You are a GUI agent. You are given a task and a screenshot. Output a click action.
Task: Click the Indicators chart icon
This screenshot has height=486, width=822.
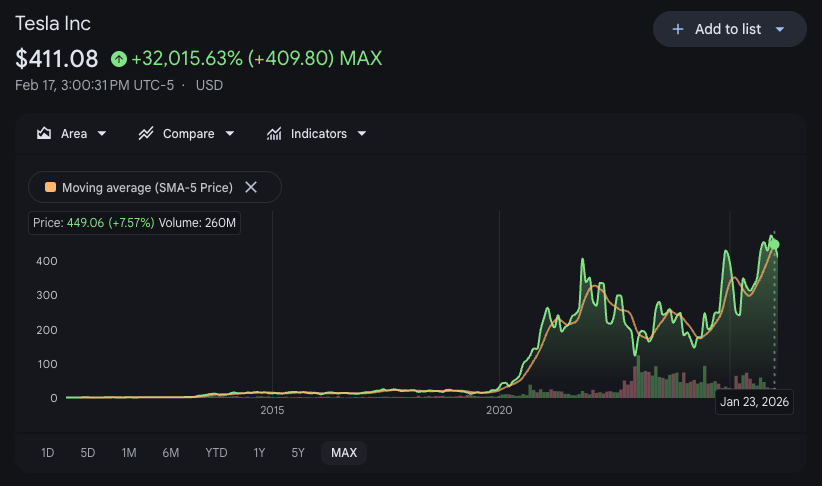[x=274, y=134]
